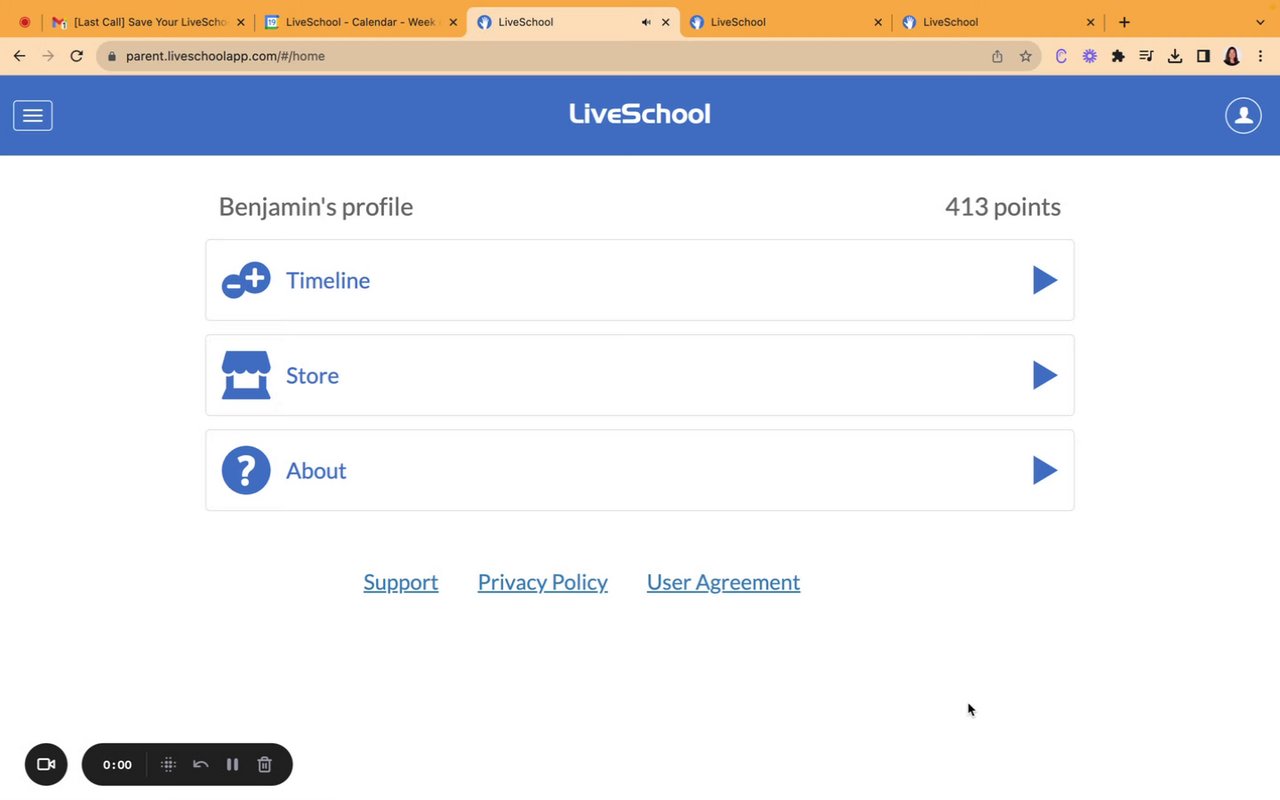This screenshot has height=800, width=1280.
Task: Close the Gmail Last Call tab
Action: (241, 22)
